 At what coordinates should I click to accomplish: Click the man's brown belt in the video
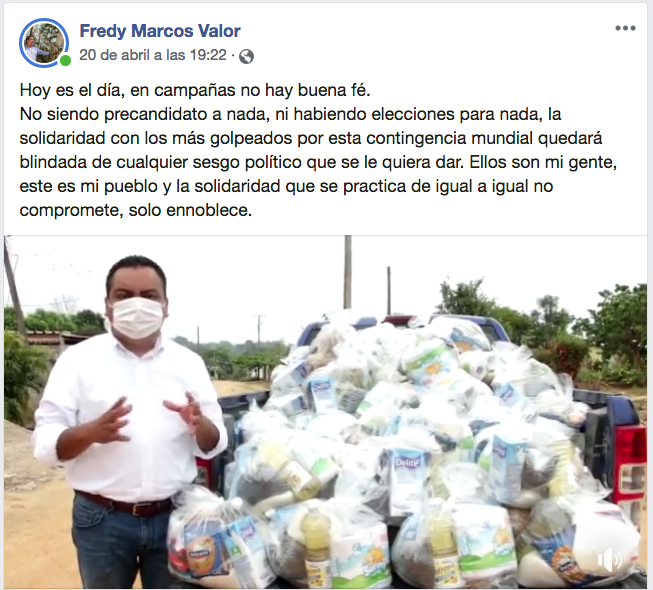[x=124, y=504]
